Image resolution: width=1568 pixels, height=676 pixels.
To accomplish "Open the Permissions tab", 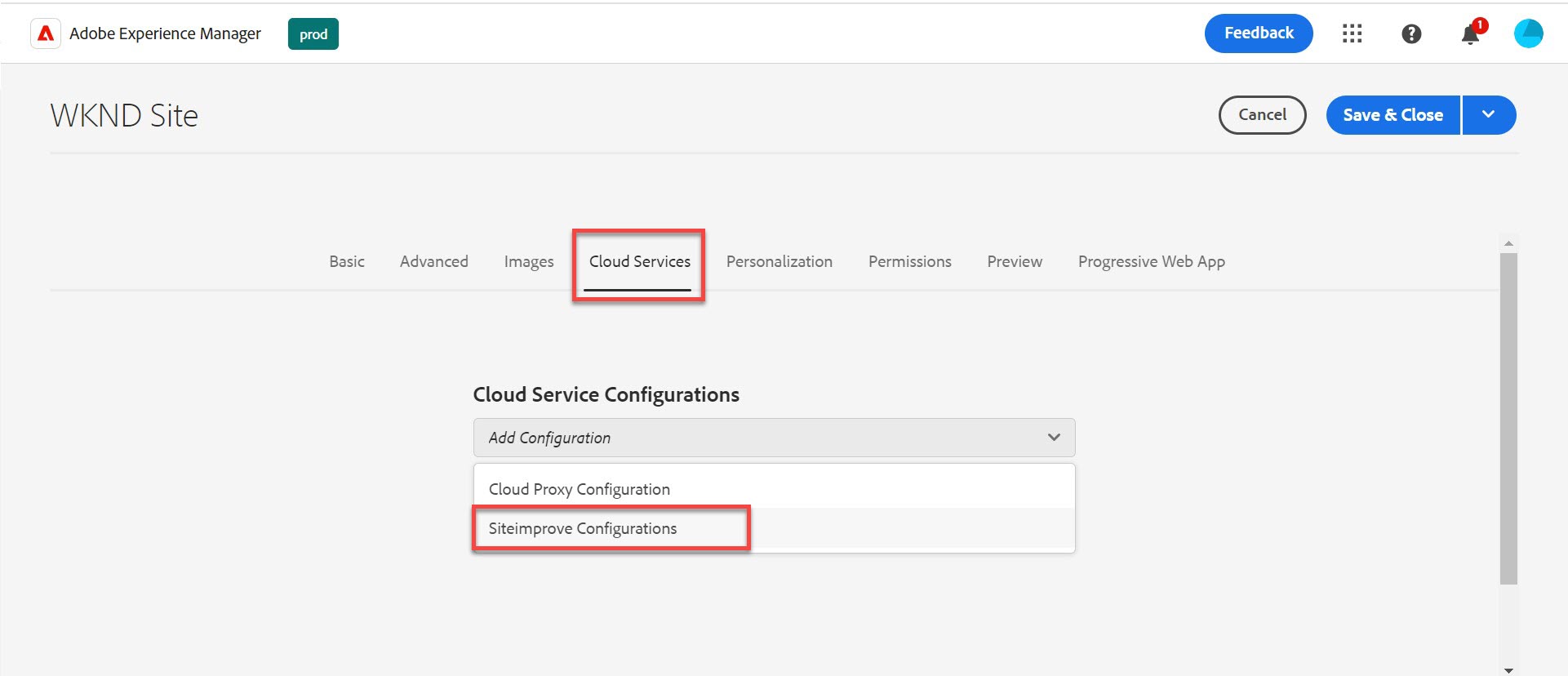I will click(x=910, y=261).
